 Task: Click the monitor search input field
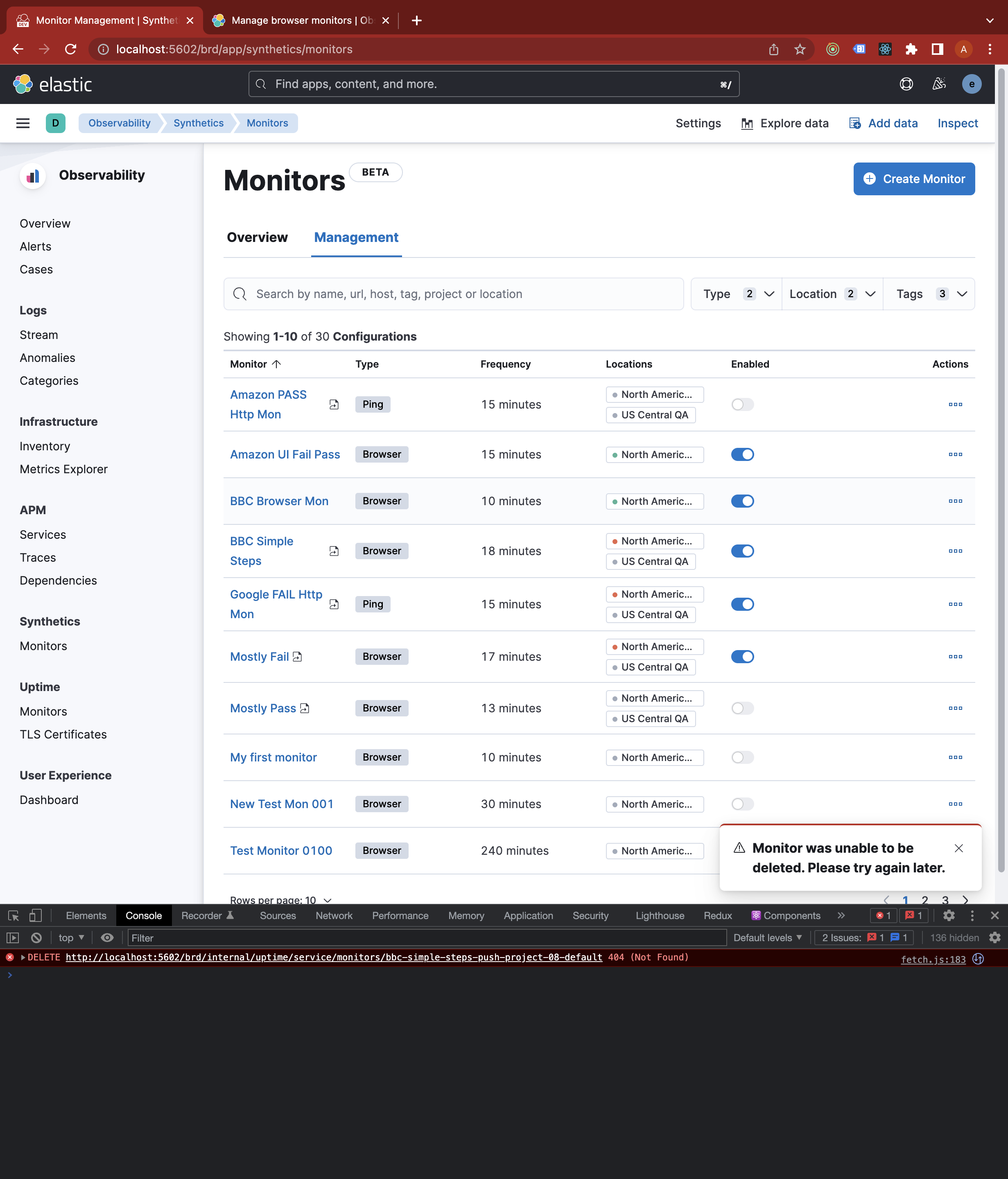454,294
